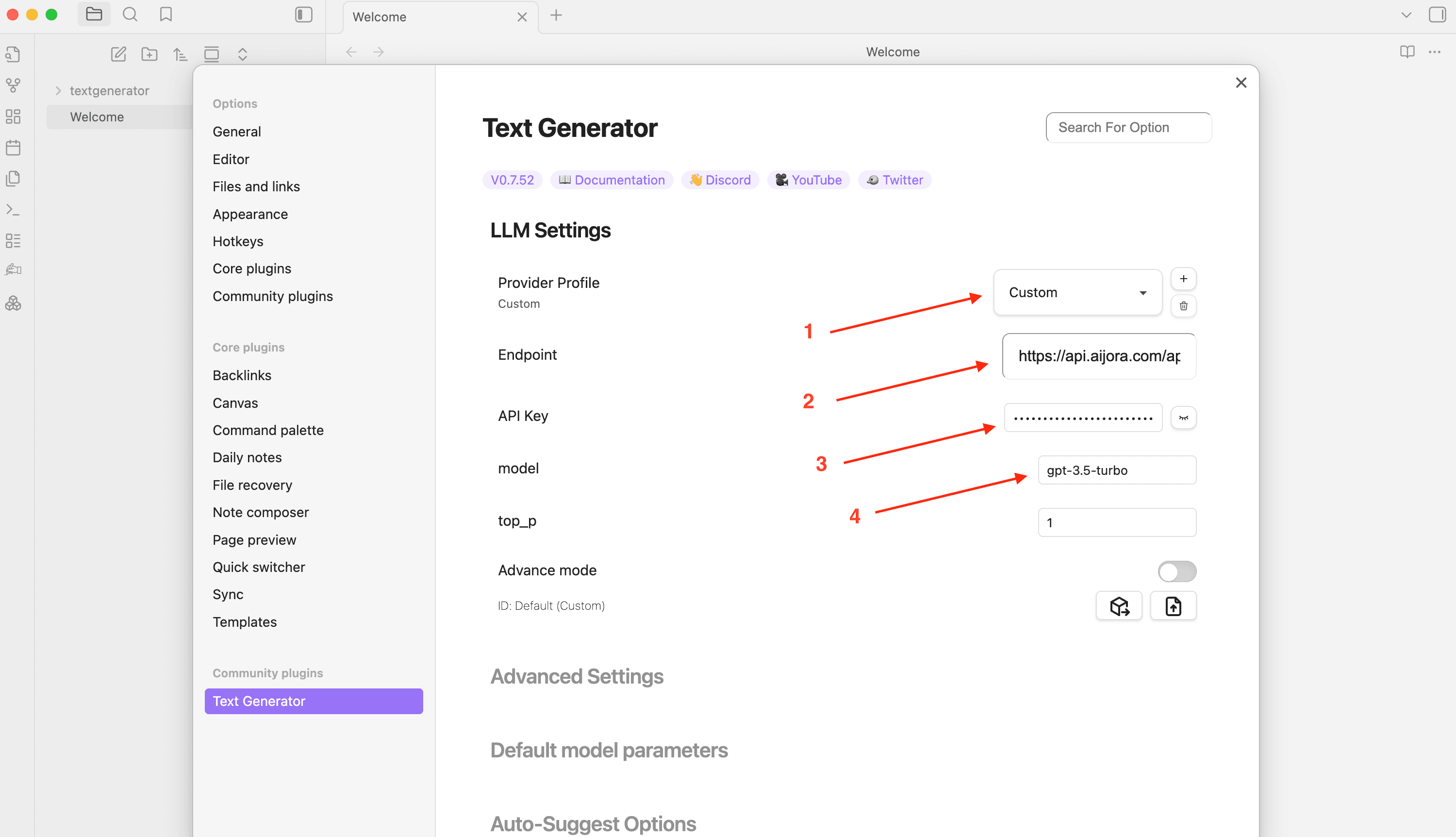Click the new folder icon
Viewport: 1456px width, 837px height.
(x=149, y=54)
